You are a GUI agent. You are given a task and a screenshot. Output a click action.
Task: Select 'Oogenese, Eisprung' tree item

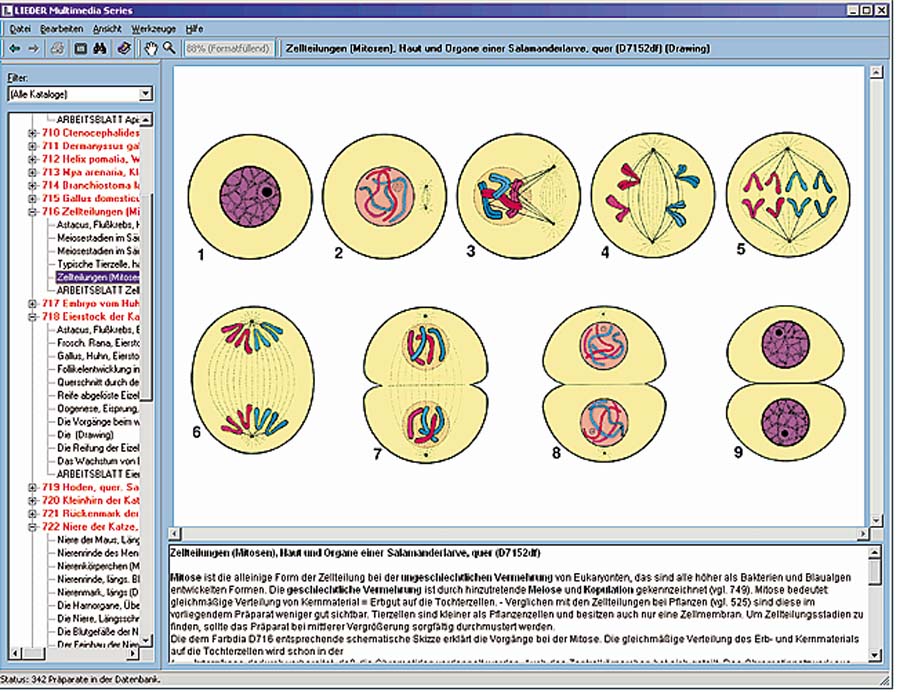tap(98, 409)
